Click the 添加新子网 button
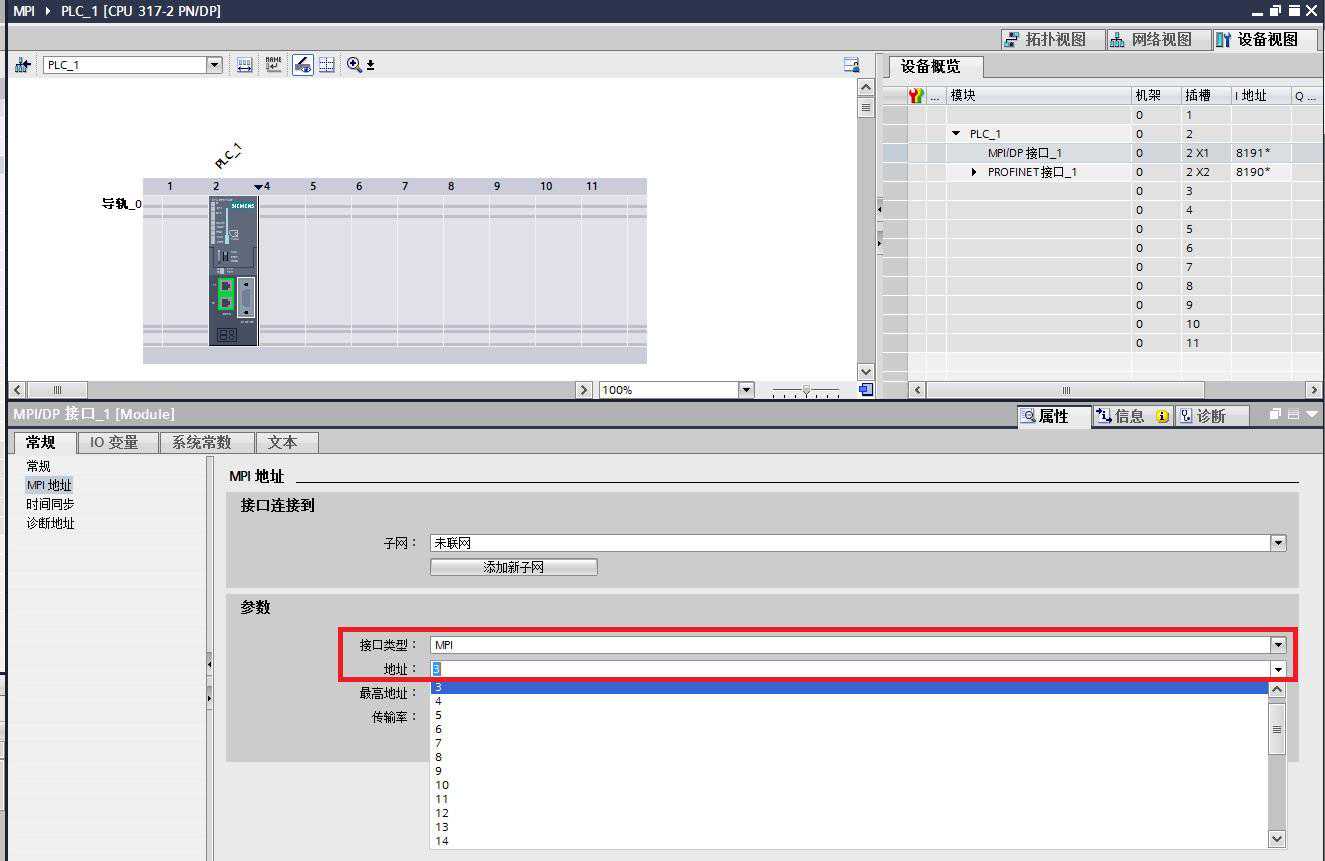Image resolution: width=1325 pixels, height=861 pixels. pyautogui.click(x=513, y=567)
